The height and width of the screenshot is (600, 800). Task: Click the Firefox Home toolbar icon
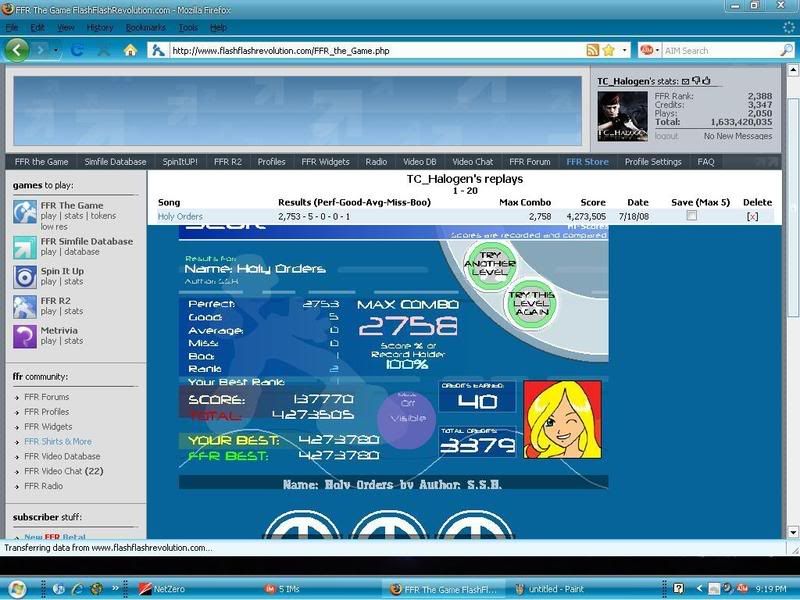[x=130, y=50]
